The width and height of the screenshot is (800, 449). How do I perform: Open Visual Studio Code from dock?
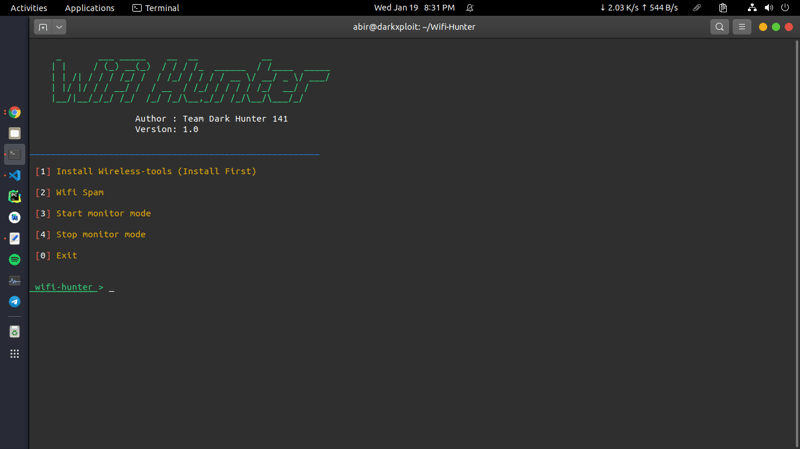click(x=14, y=175)
